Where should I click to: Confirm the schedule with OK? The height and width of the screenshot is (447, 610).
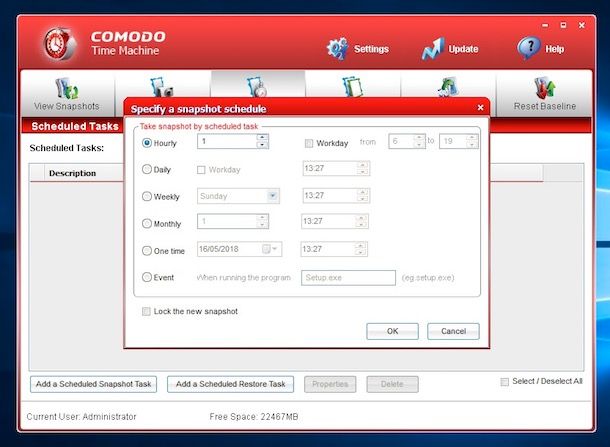[x=392, y=331]
